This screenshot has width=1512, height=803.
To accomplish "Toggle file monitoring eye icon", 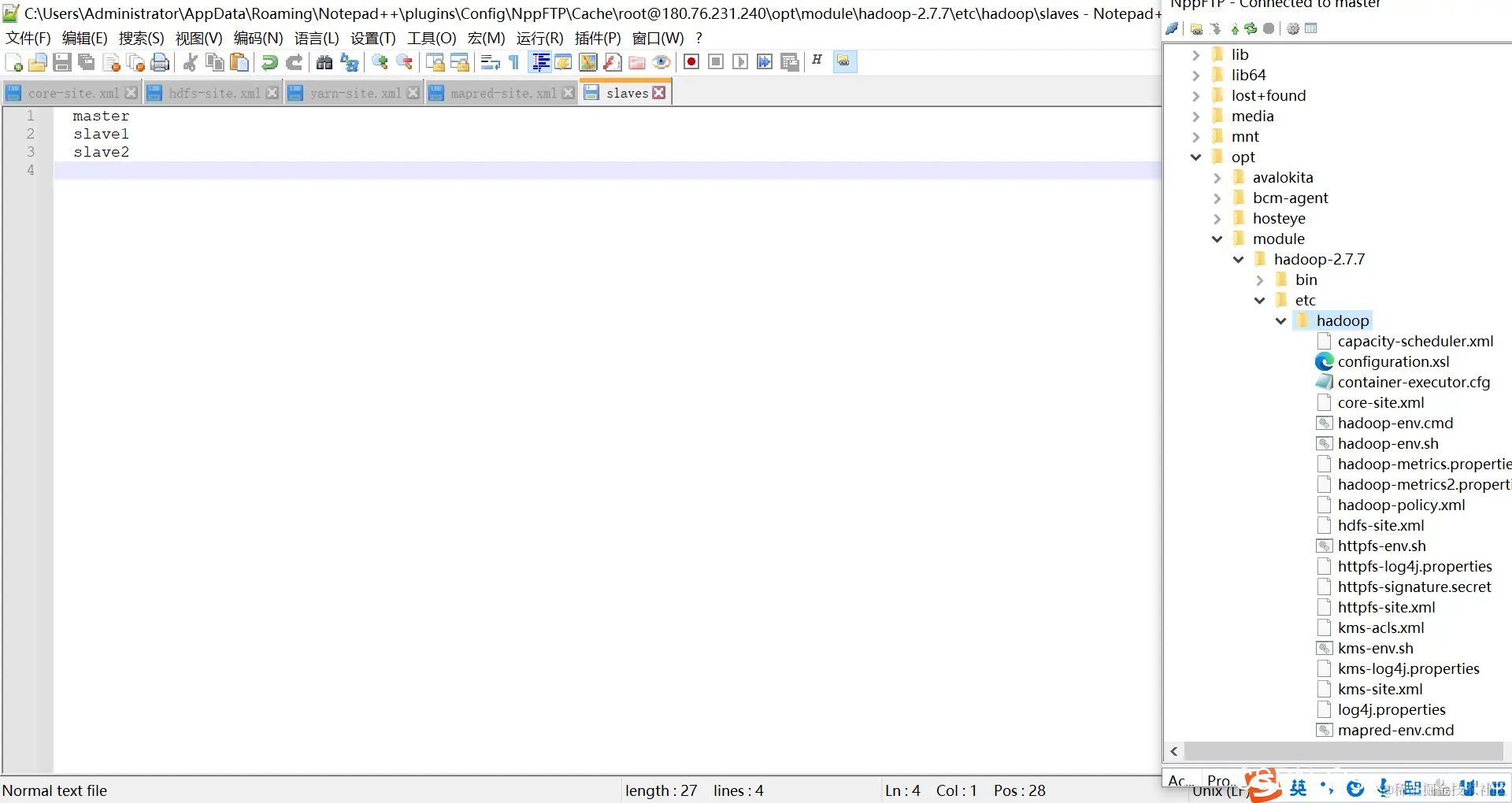I will coord(661,62).
